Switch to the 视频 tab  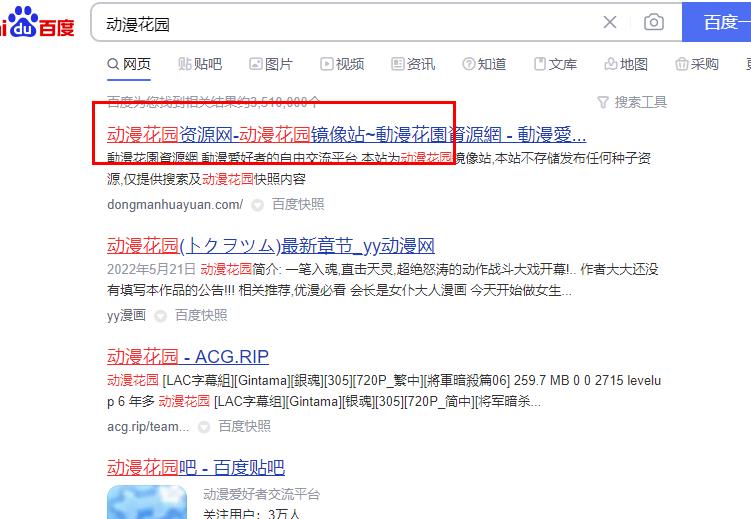[x=342, y=64]
